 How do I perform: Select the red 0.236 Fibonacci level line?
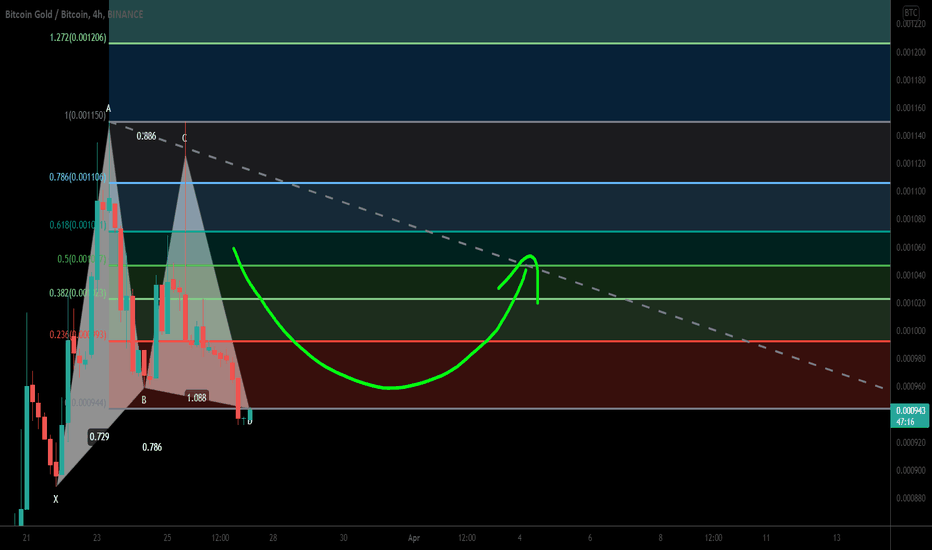coord(499,341)
